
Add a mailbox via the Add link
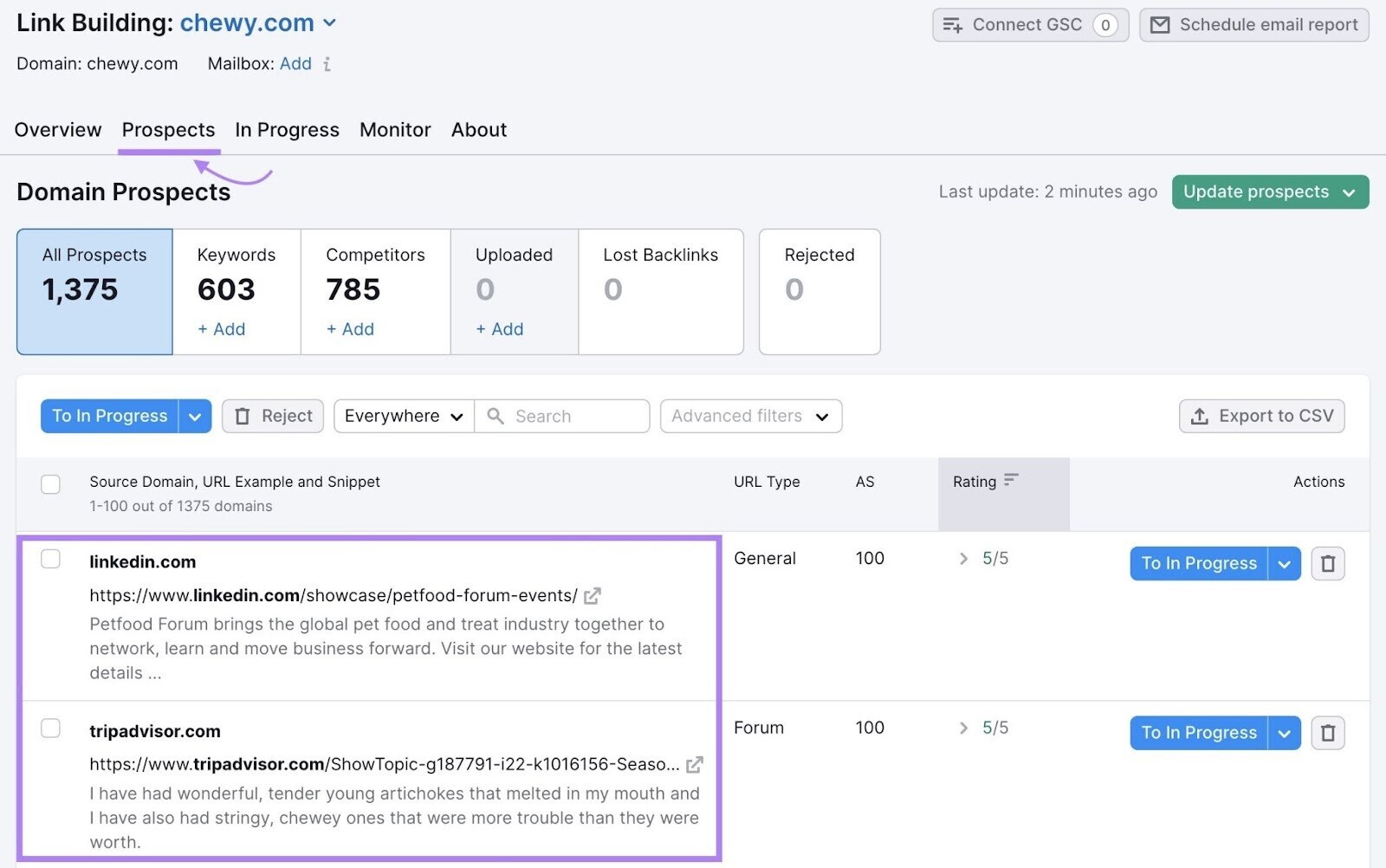coord(296,63)
